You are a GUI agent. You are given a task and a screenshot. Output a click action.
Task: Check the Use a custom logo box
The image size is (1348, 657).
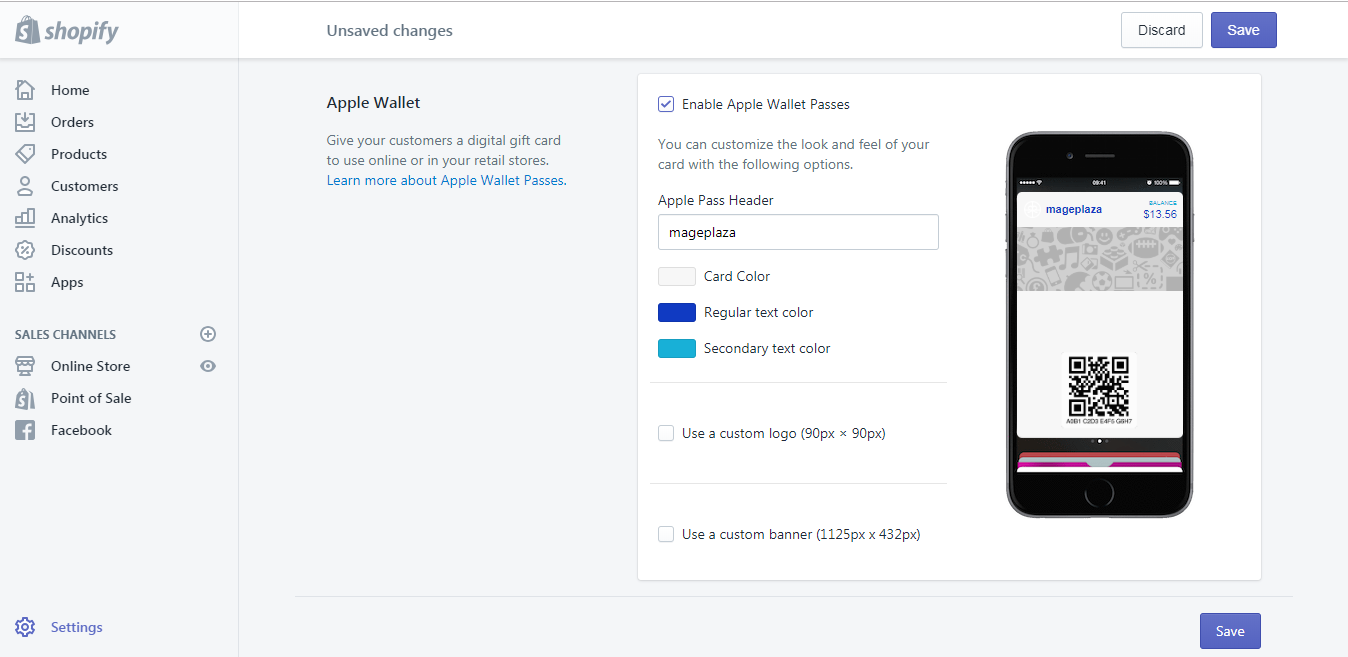pos(666,433)
